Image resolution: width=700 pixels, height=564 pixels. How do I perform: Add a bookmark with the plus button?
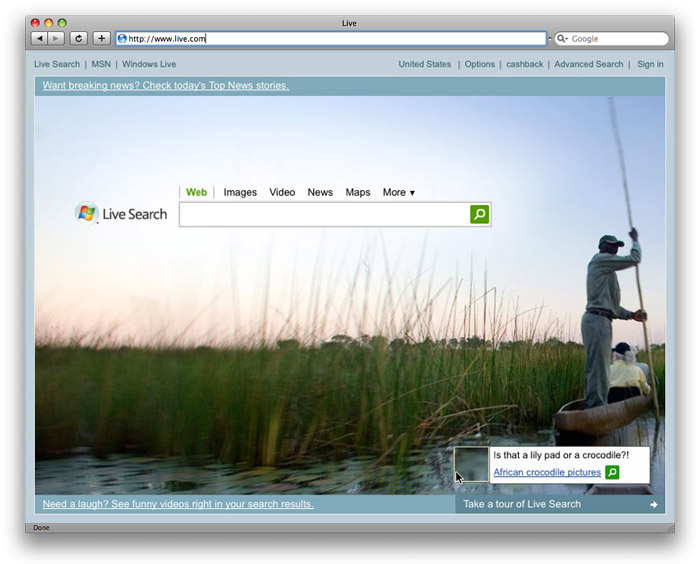tap(101, 38)
